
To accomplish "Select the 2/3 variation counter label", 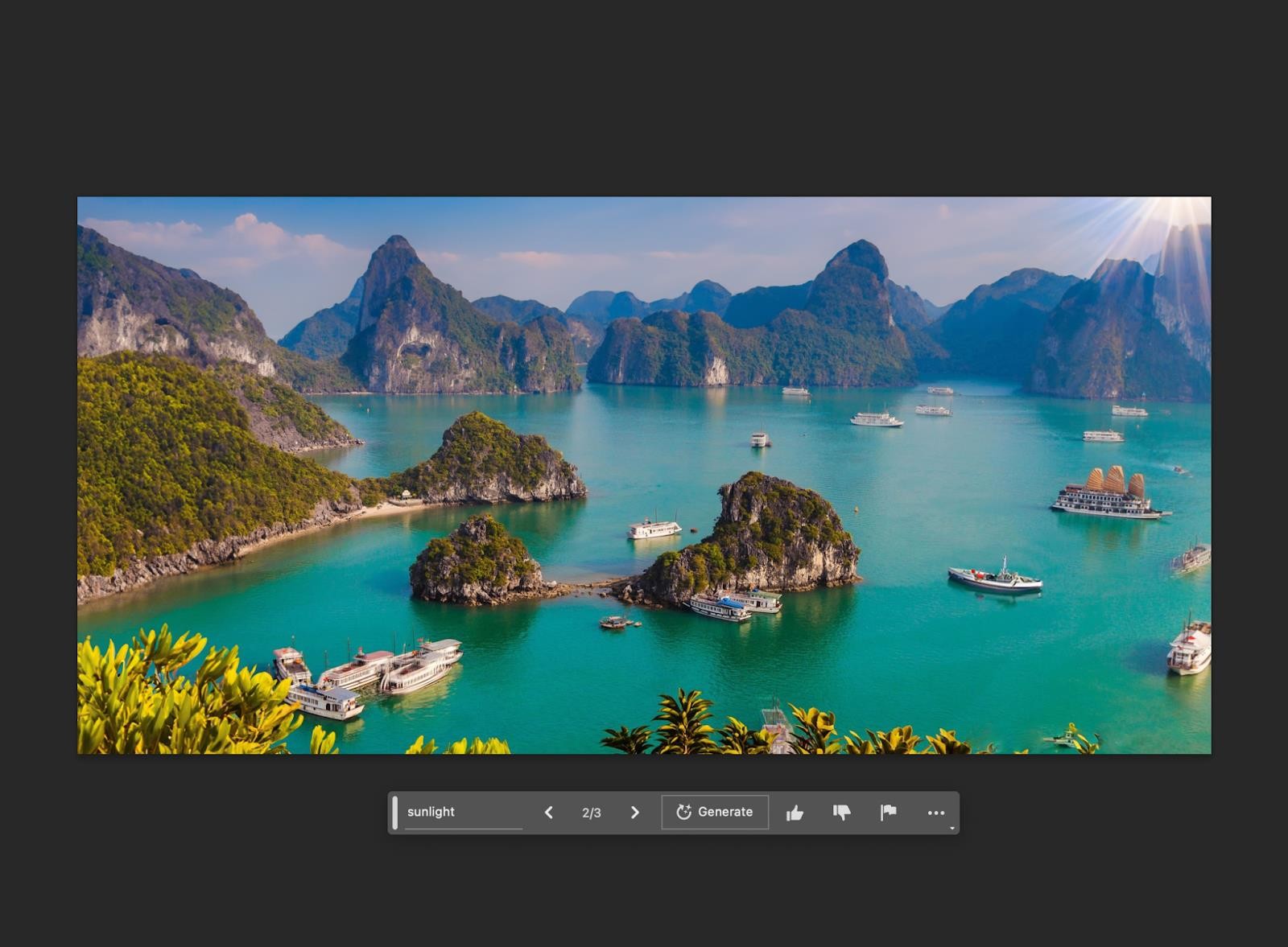I will [591, 812].
